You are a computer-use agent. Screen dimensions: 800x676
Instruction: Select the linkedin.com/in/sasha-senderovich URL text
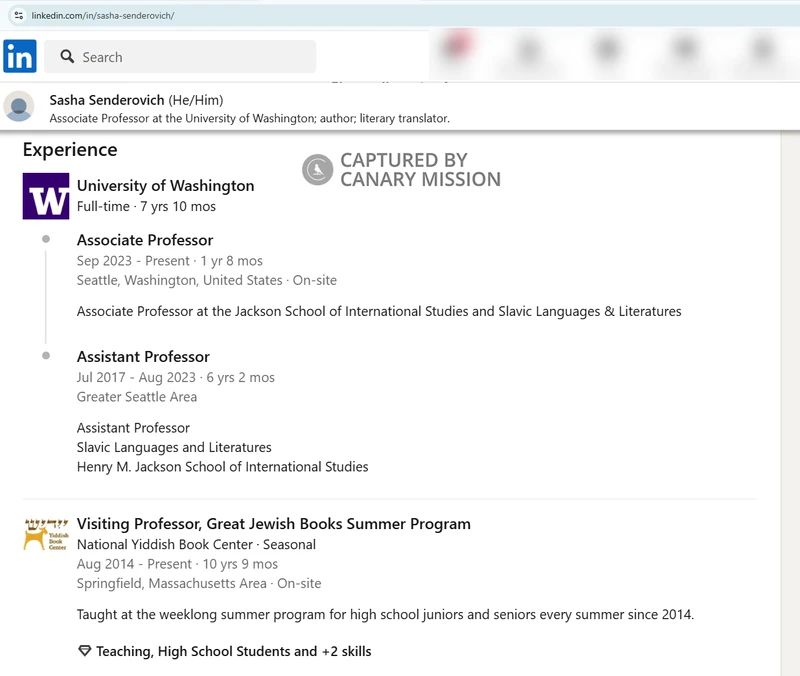click(x=103, y=16)
